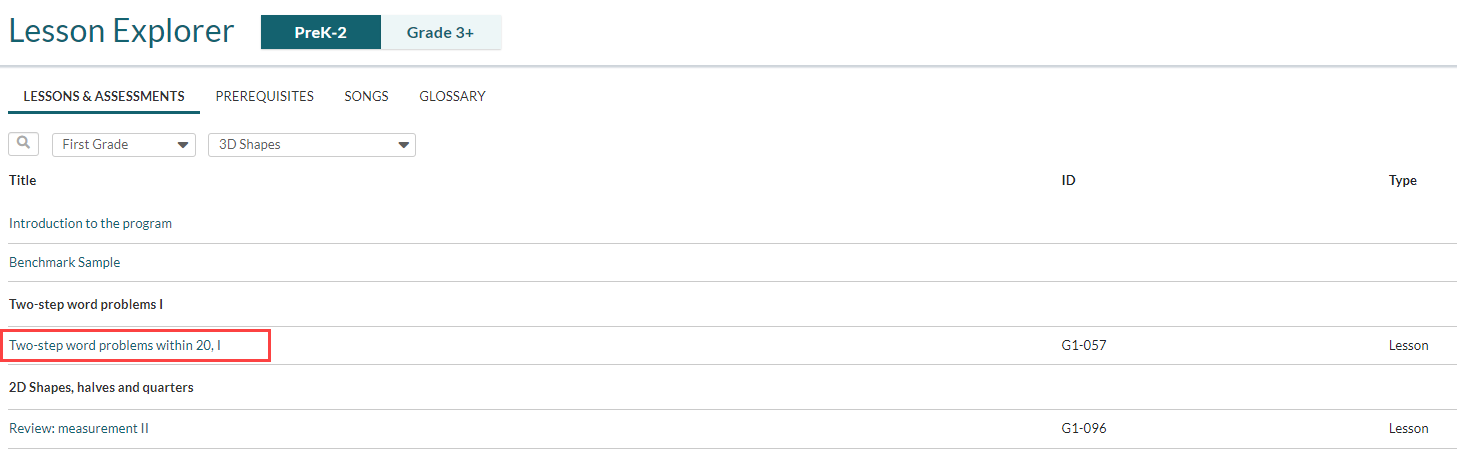
Task: Open Introduction to the program link
Action: pos(90,223)
